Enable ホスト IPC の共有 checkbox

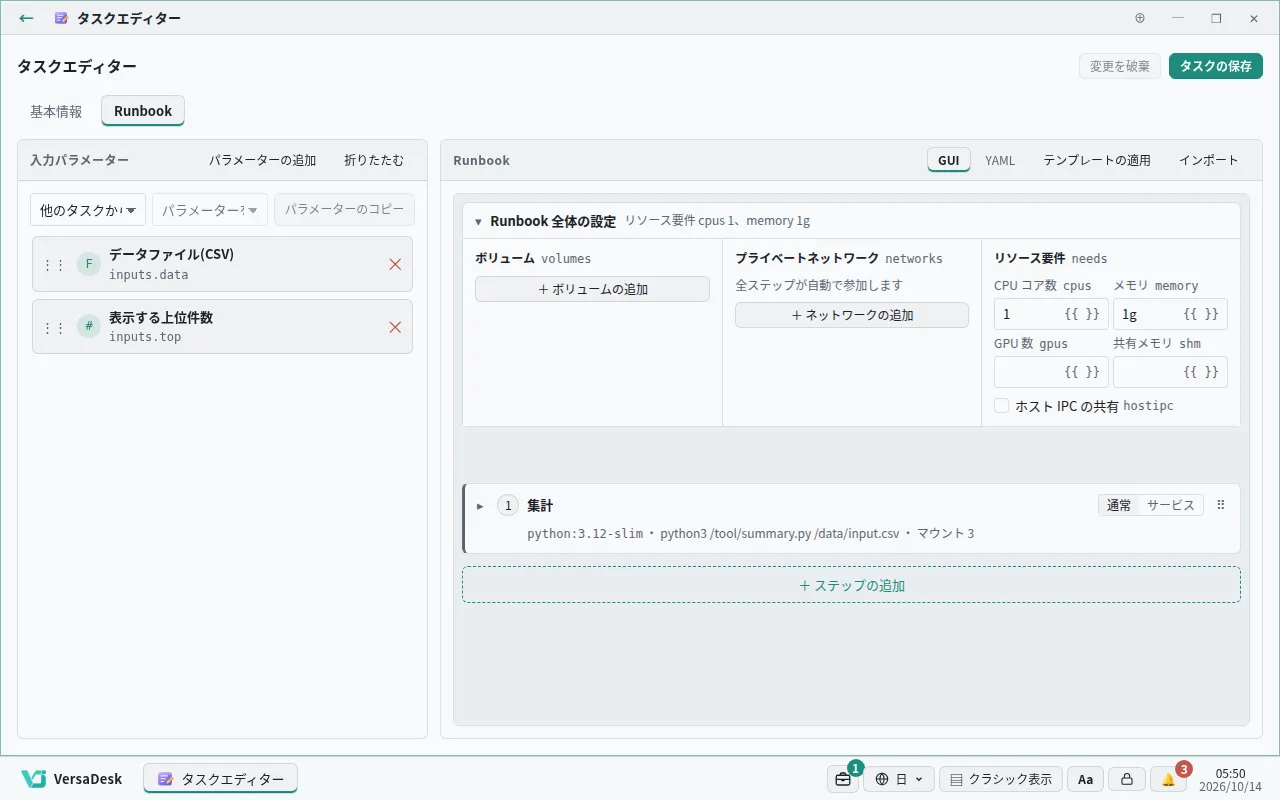1001,406
